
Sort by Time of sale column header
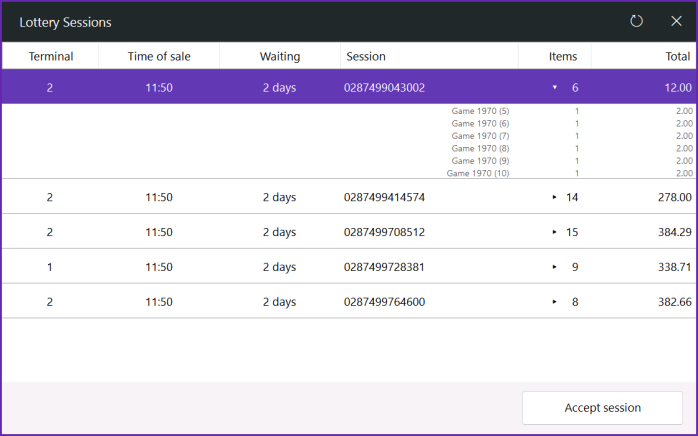[159, 56]
